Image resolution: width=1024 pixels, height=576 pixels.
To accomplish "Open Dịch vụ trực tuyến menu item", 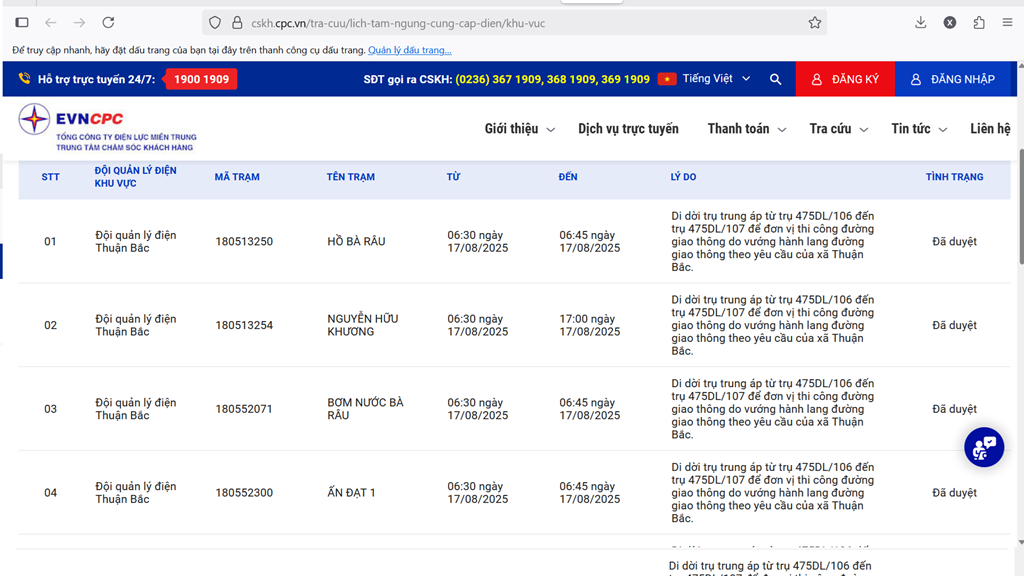I will [628, 129].
